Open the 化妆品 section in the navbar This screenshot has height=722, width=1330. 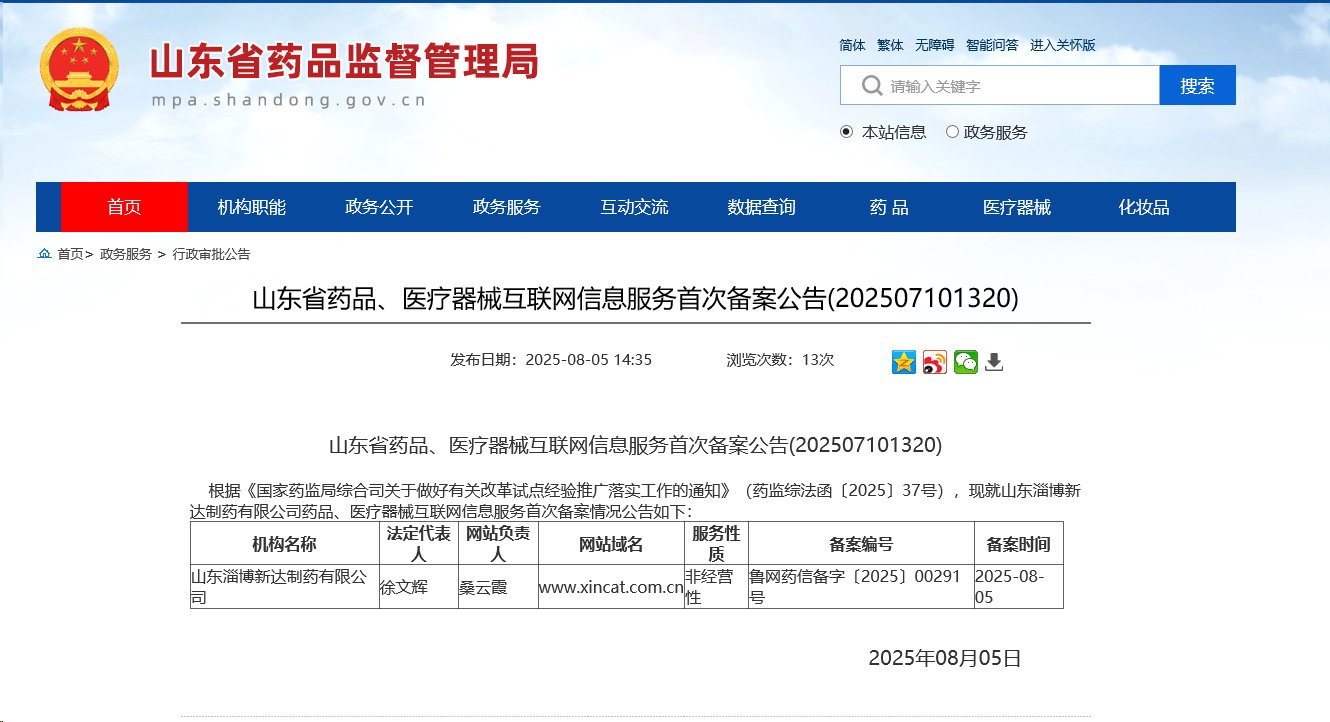(1145, 206)
